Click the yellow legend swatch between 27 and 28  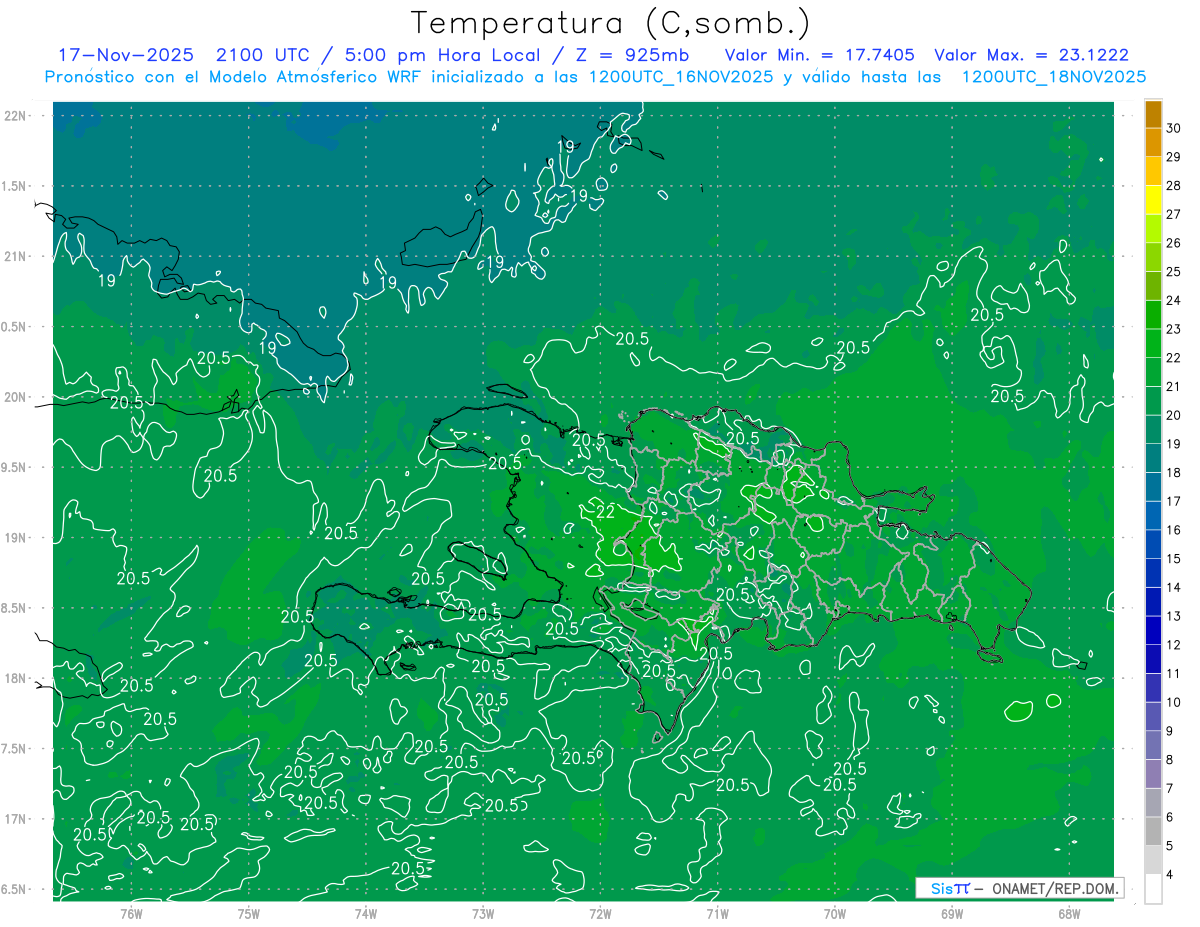(1153, 199)
